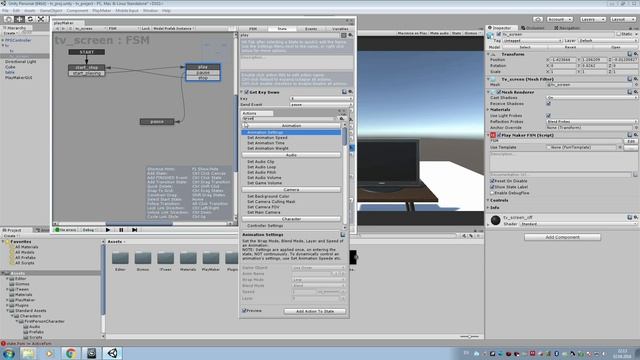This screenshot has height=360, width=640.
Task: Open the Reflection Probes dropdown
Action: [x=591, y=122]
